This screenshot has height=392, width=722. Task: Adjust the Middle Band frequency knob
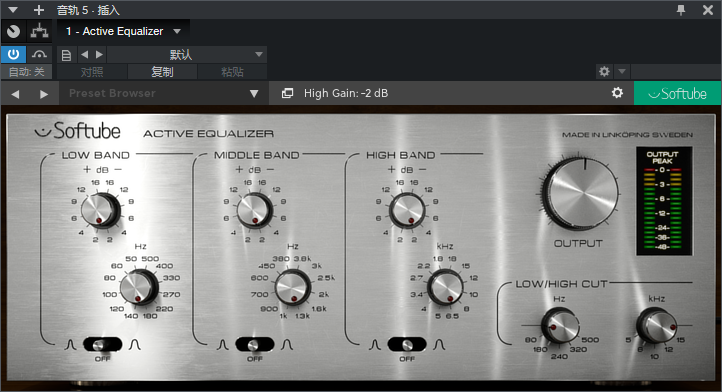pos(293,287)
